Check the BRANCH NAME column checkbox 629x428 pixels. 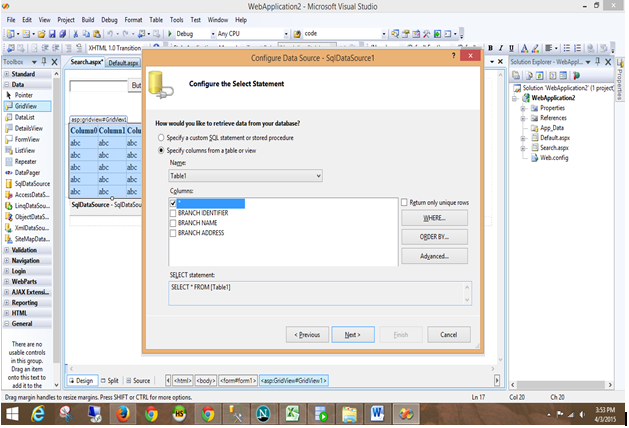coord(173,223)
